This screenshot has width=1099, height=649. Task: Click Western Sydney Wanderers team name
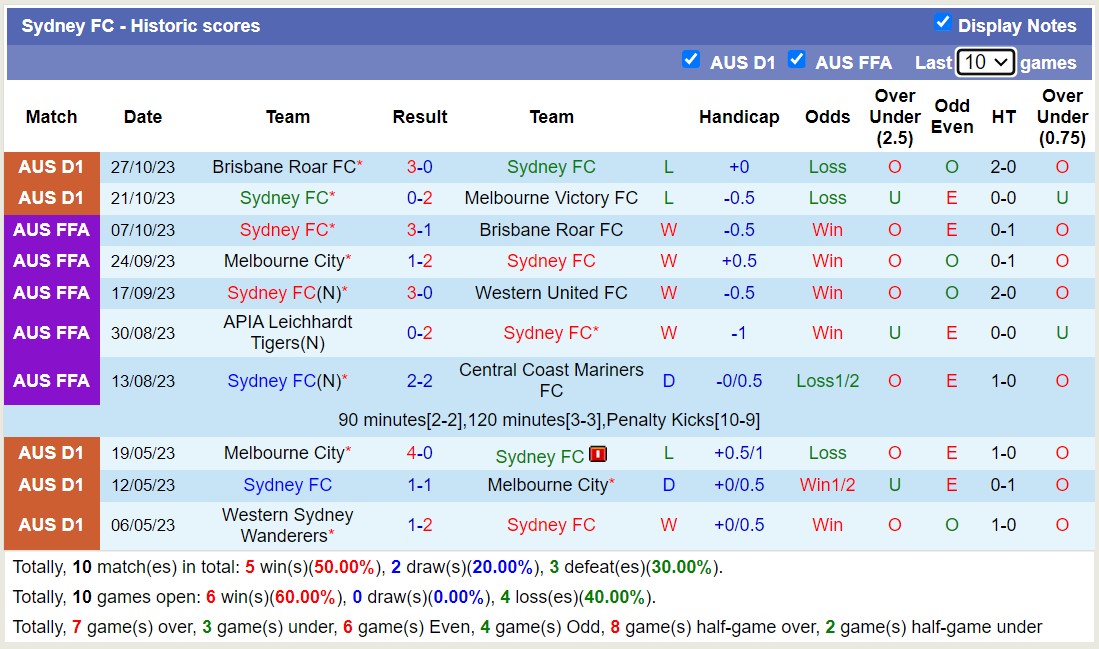pyautogui.click(x=287, y=525)
